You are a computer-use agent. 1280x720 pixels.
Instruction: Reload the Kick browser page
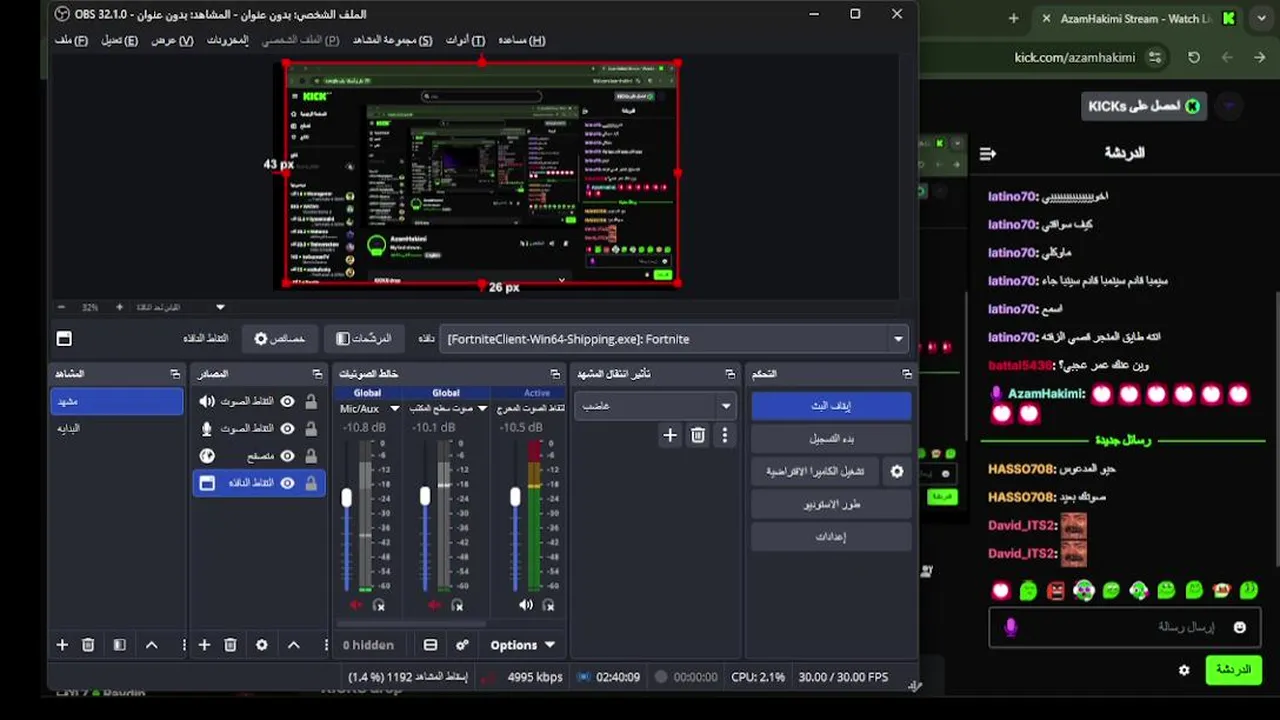pos(1194,58)
